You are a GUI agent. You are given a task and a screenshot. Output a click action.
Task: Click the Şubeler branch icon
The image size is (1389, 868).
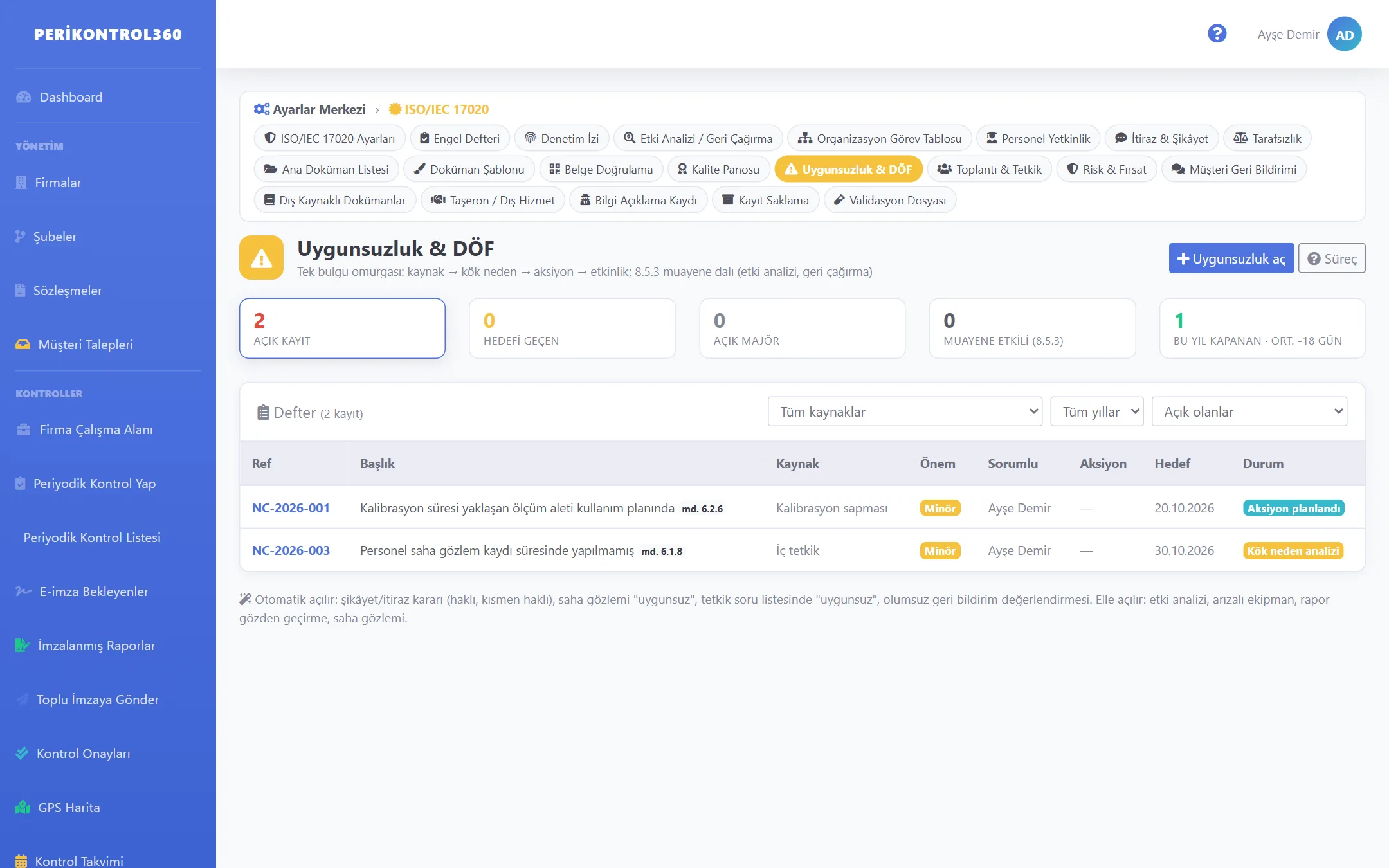(21, 237)
